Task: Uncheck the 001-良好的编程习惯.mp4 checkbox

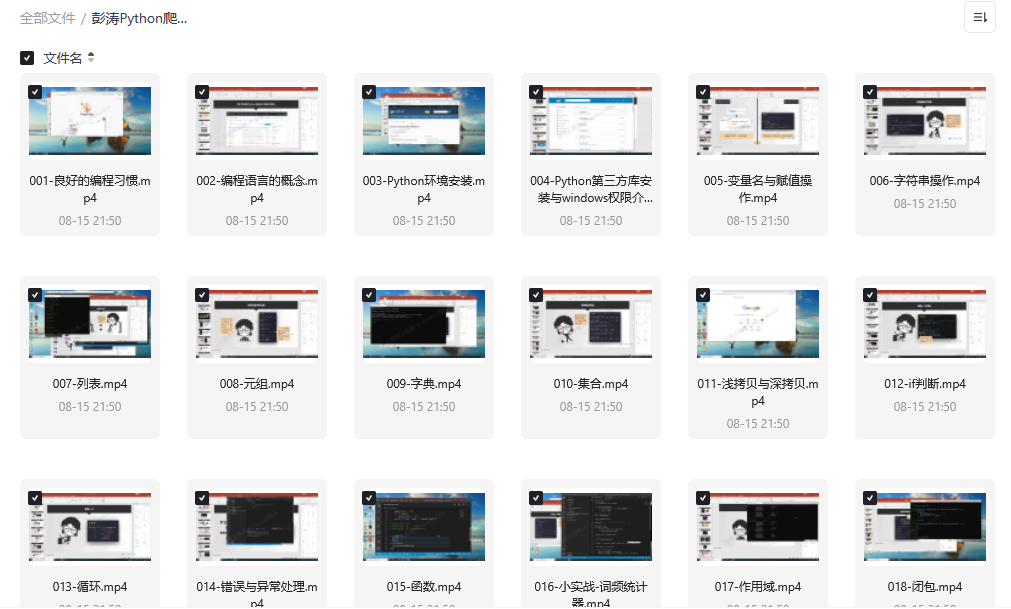Action: coord(35,92)
